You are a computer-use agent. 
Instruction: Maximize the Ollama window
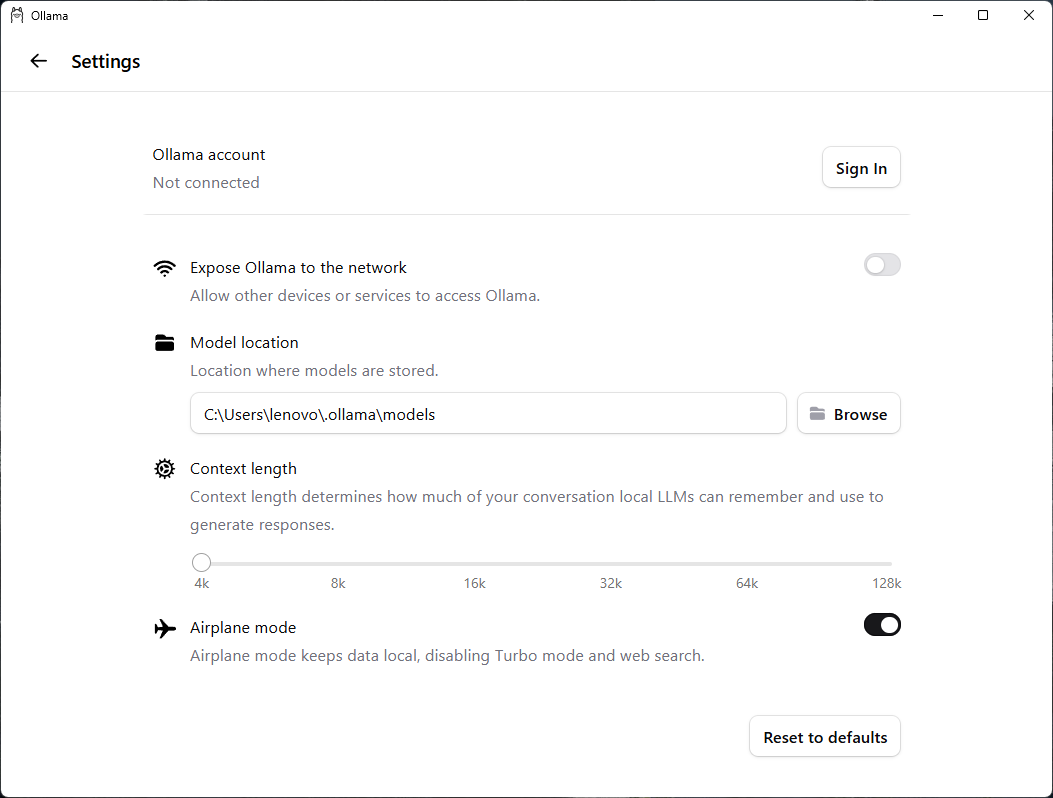[x=983, y=15]
